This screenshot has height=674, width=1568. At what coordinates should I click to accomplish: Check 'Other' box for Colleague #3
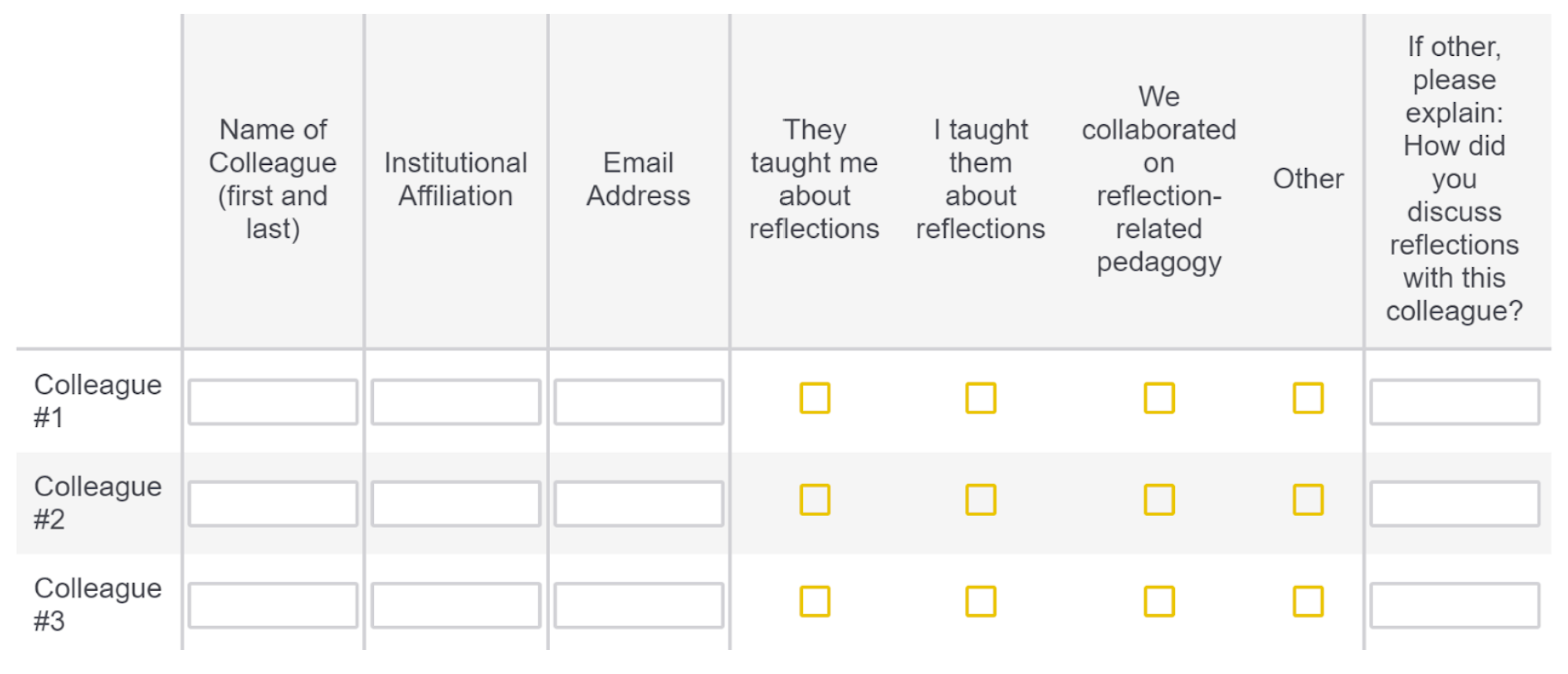click(1308, 602)
